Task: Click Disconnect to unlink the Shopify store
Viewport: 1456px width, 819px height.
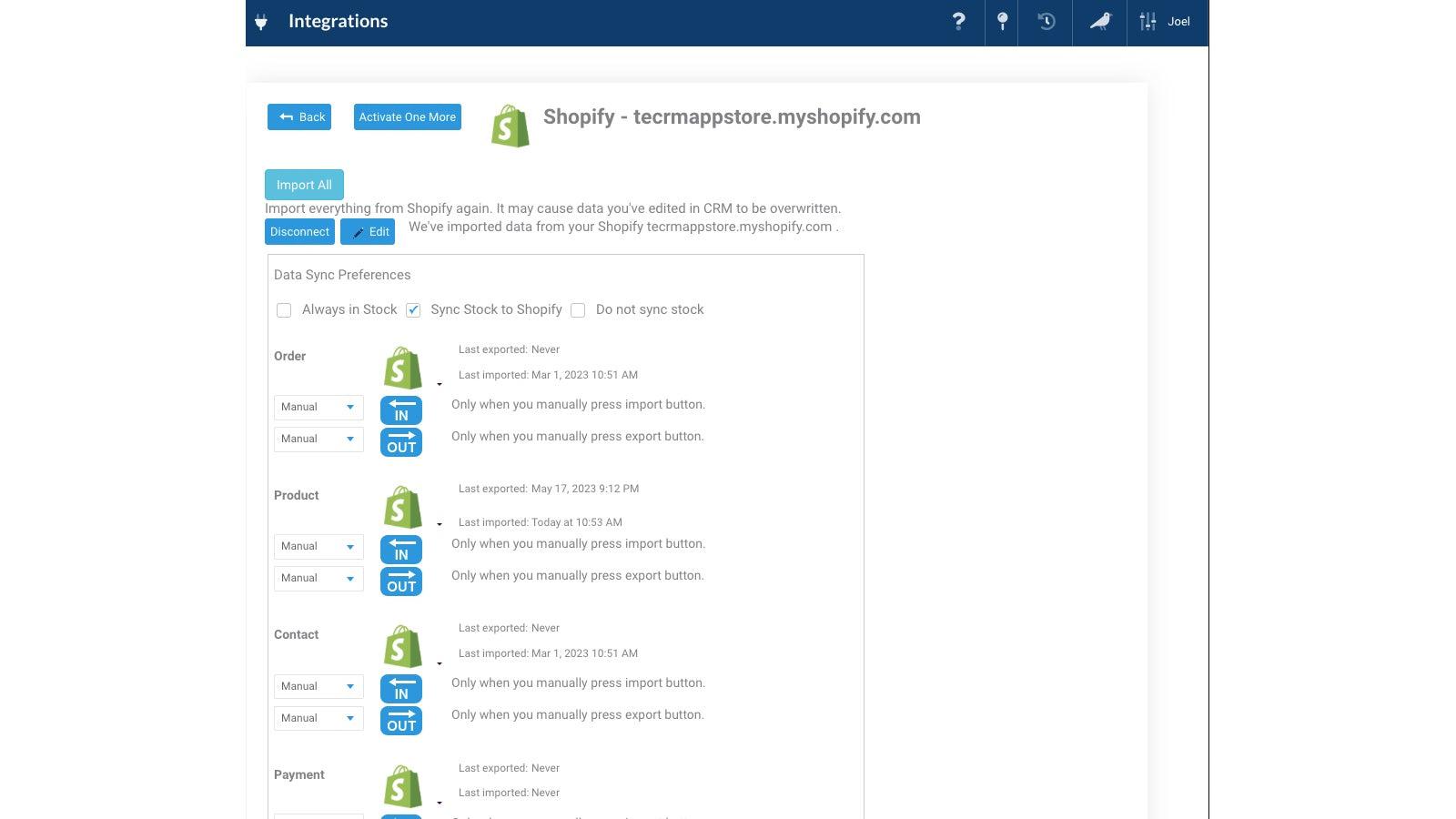Action: tap(299, 231)
